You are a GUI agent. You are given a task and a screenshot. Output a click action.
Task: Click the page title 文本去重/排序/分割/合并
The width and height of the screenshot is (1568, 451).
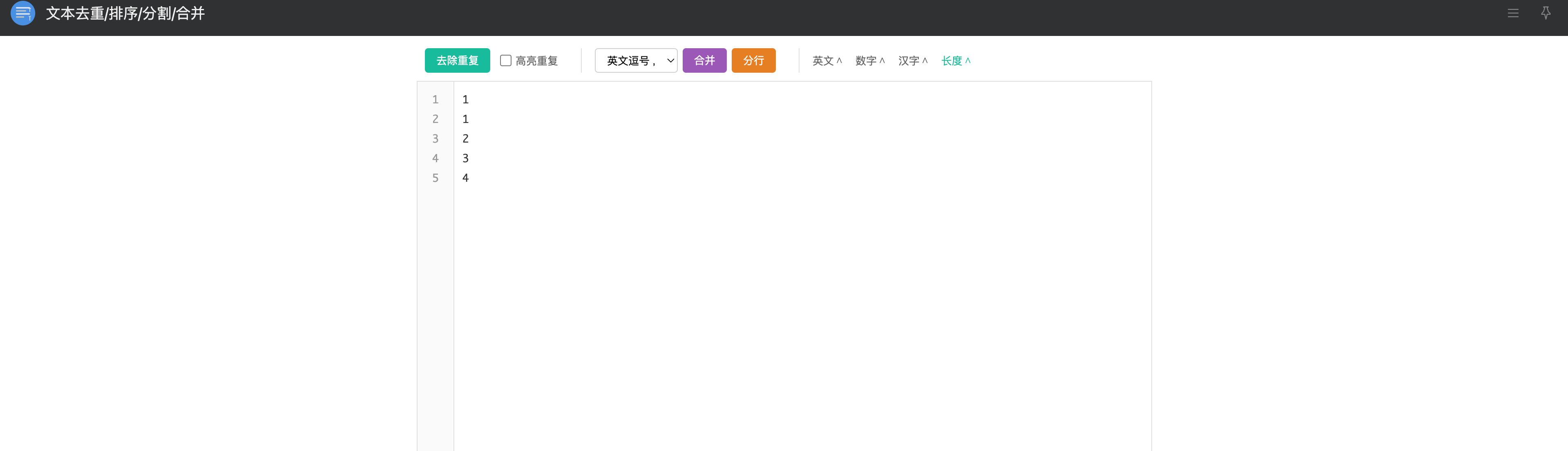tap(125, 13)
